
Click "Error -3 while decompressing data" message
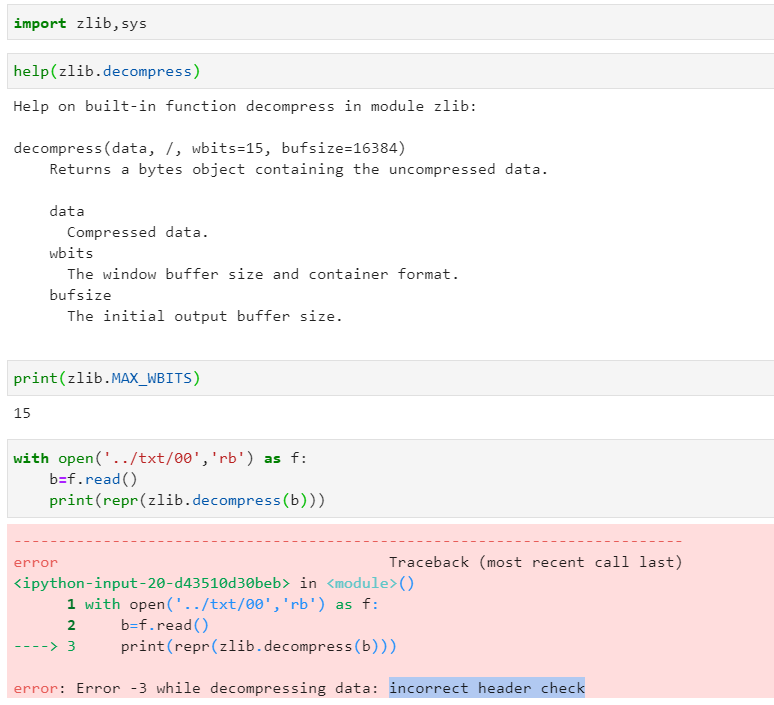click(230, 688)
